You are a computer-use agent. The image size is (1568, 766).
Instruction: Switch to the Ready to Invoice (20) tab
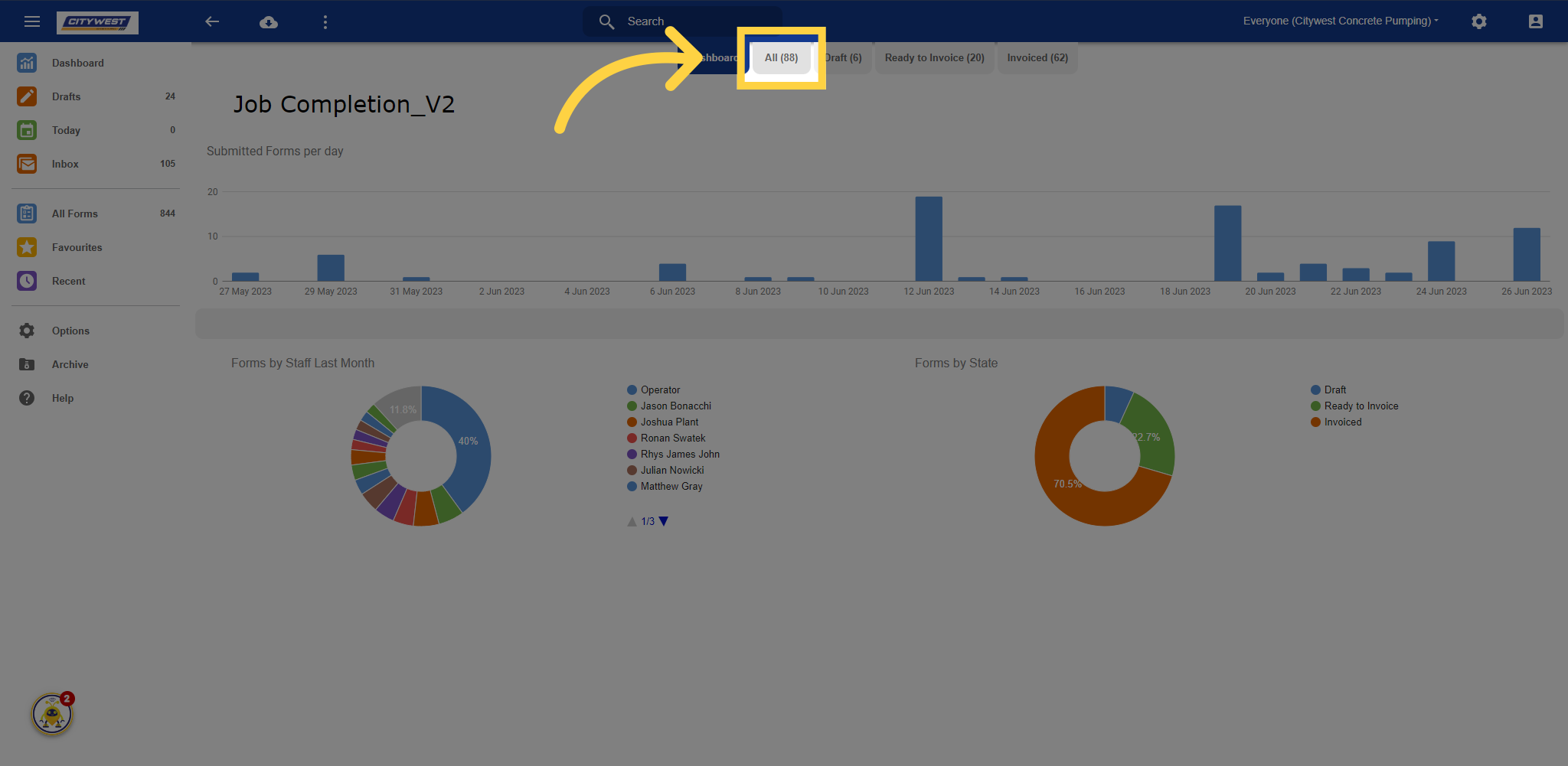pos(934,57)
